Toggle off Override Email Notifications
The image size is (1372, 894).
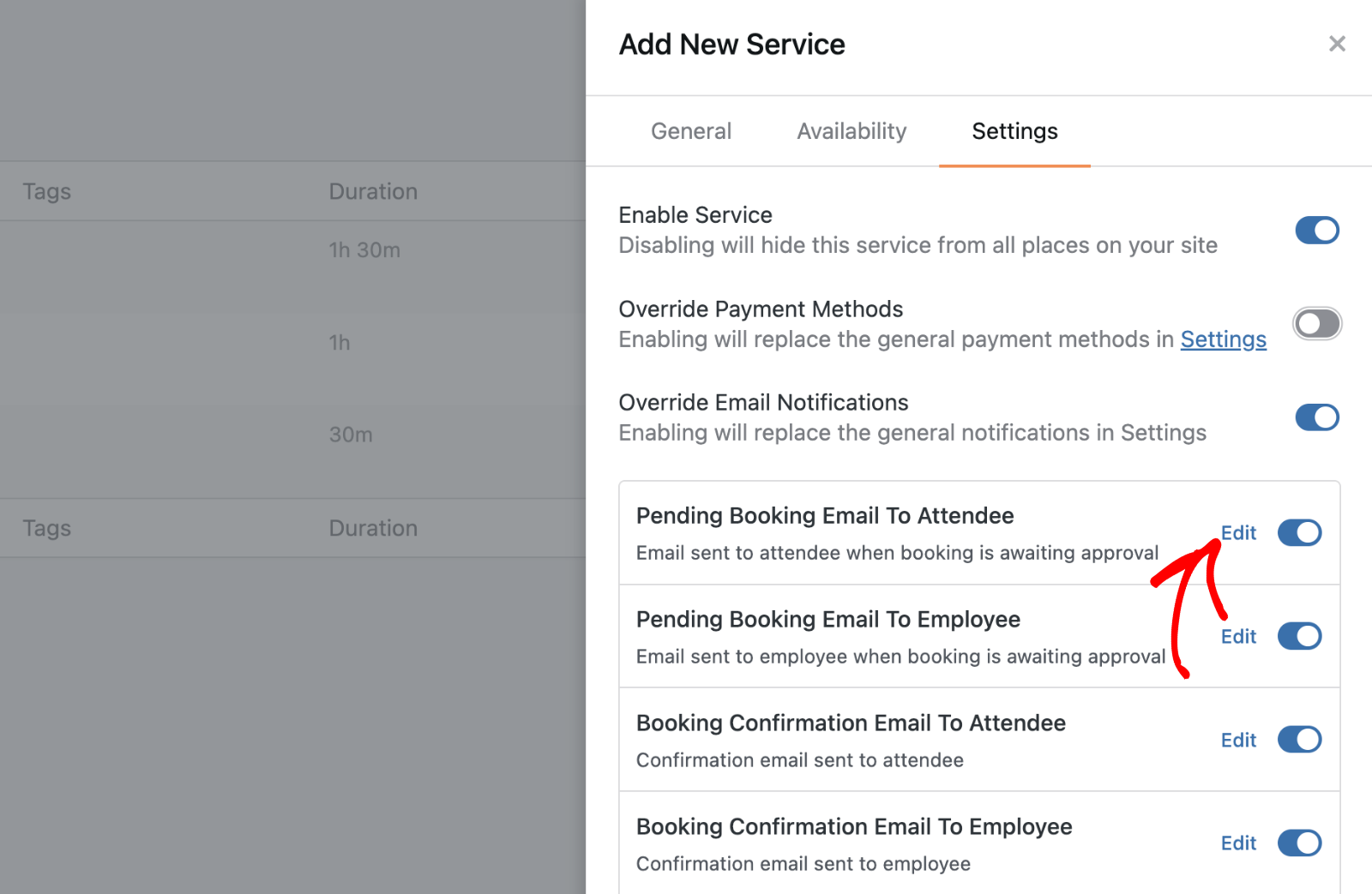pos(1316,417)
